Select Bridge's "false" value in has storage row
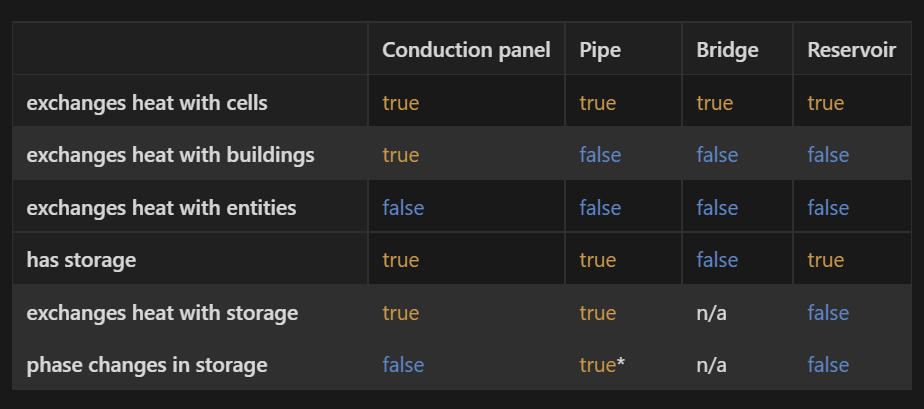Screen dimensions: 924x409 click(x=717, y=260)
